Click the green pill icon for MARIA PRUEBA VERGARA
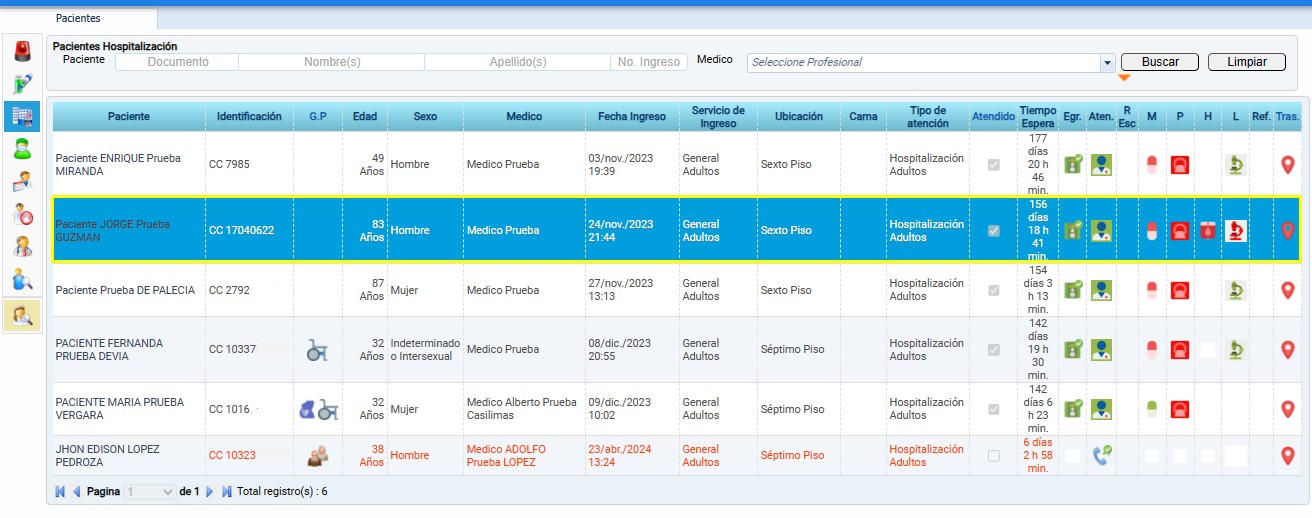Screen dimensions: 1312x518 pos(1151,409)
